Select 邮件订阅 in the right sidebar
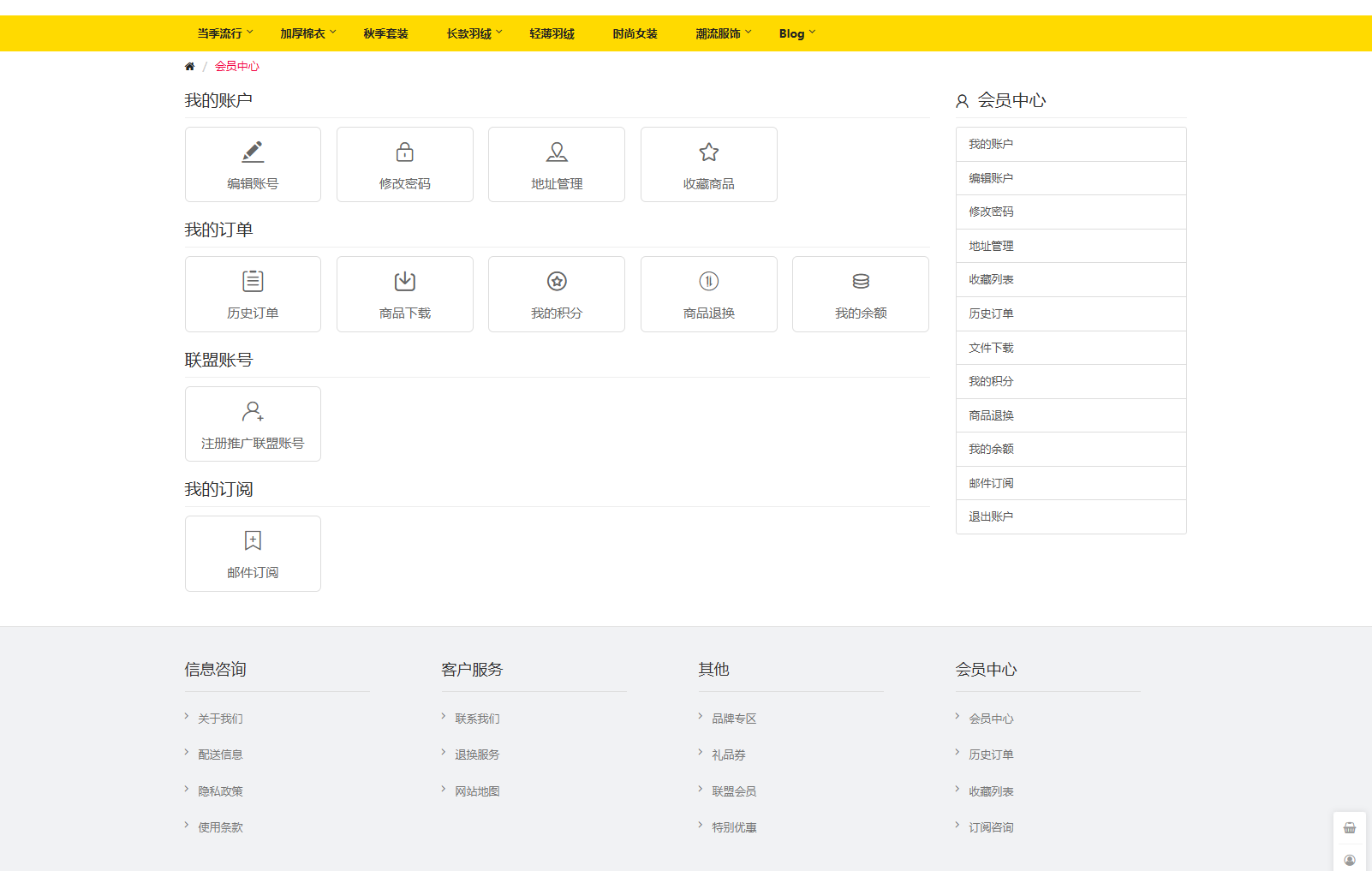 (x=991, y=483)
